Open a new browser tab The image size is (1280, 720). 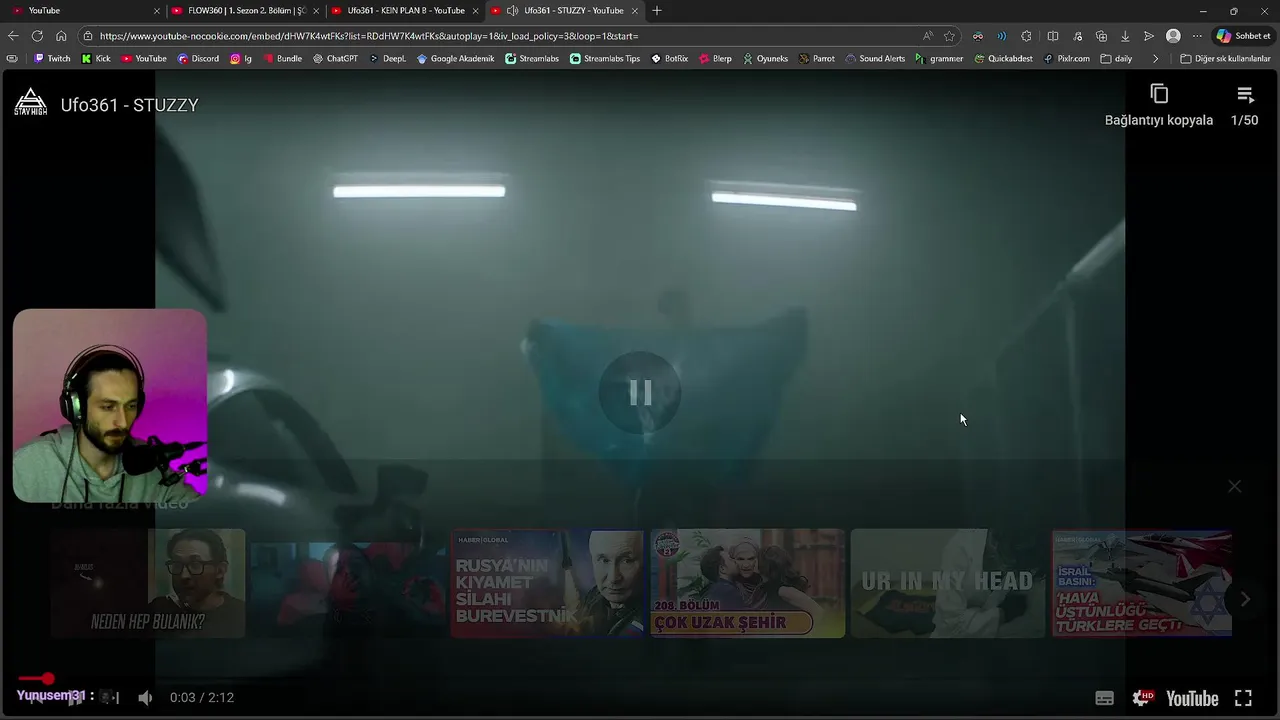tap(657, 10)
